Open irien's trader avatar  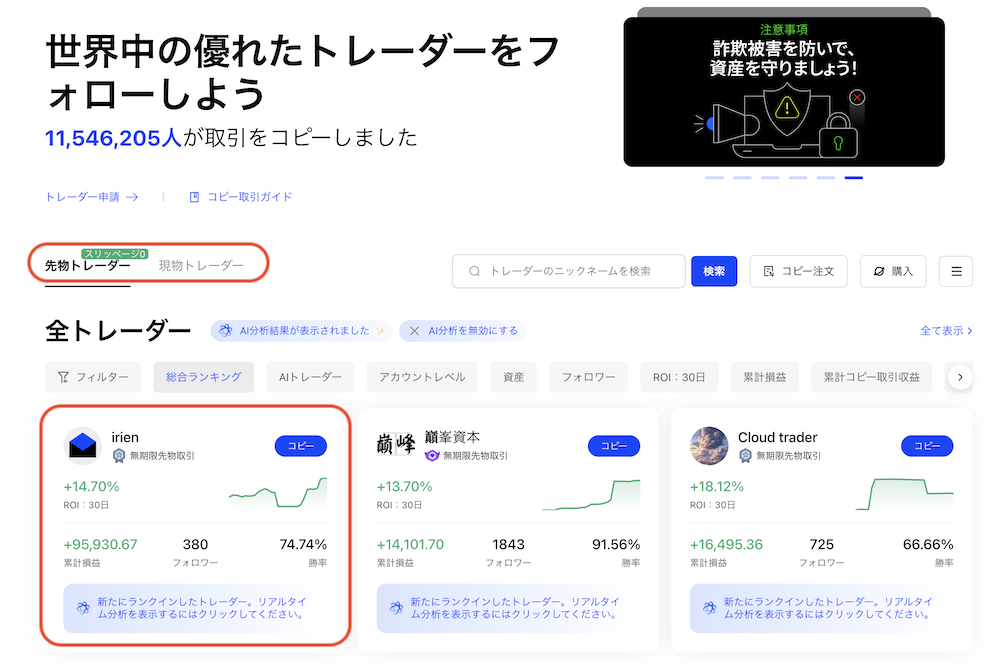click(83, 446)
